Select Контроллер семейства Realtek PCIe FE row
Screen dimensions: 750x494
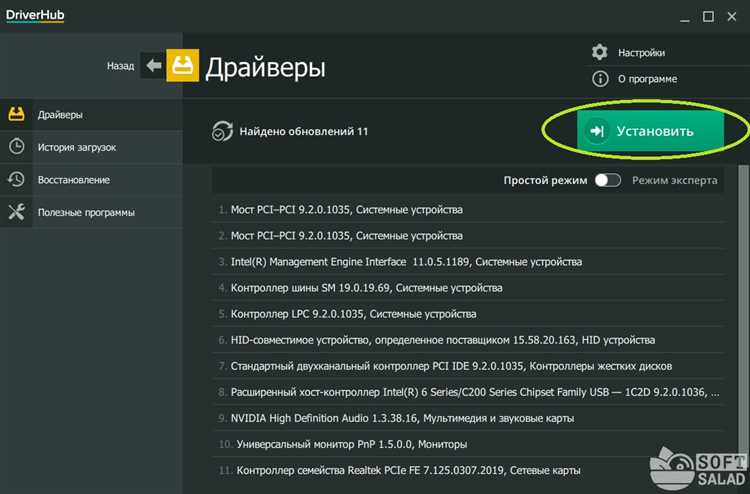click(468, 470)
